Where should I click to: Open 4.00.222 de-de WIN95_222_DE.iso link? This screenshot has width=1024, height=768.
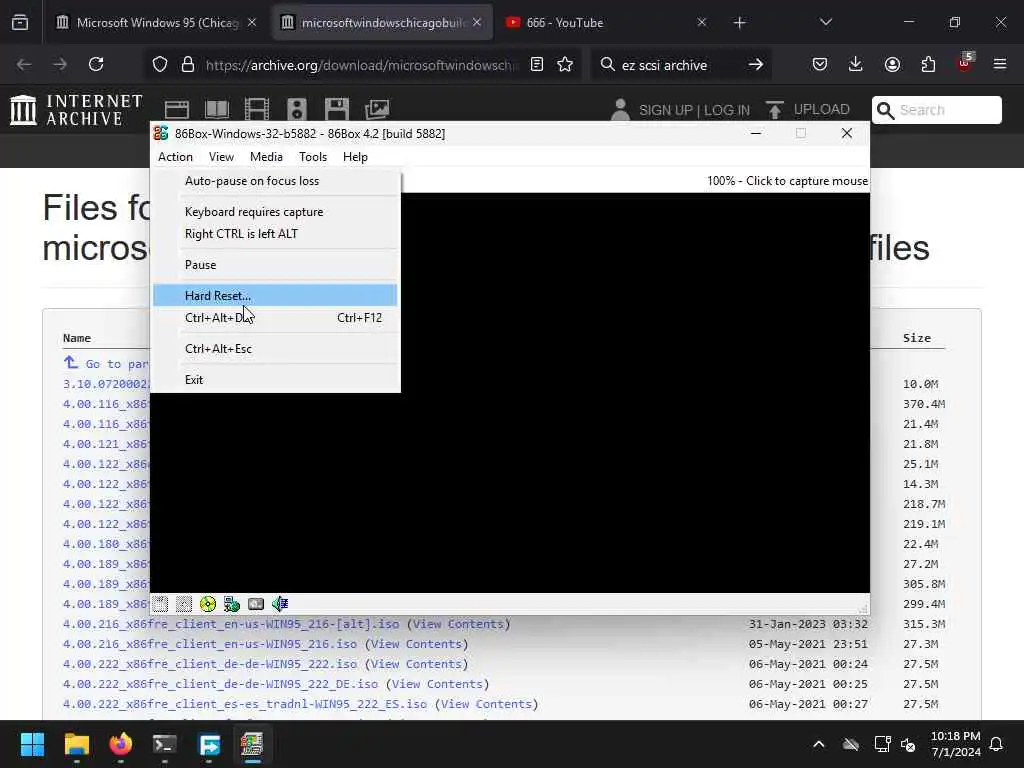tap(220, 684)
